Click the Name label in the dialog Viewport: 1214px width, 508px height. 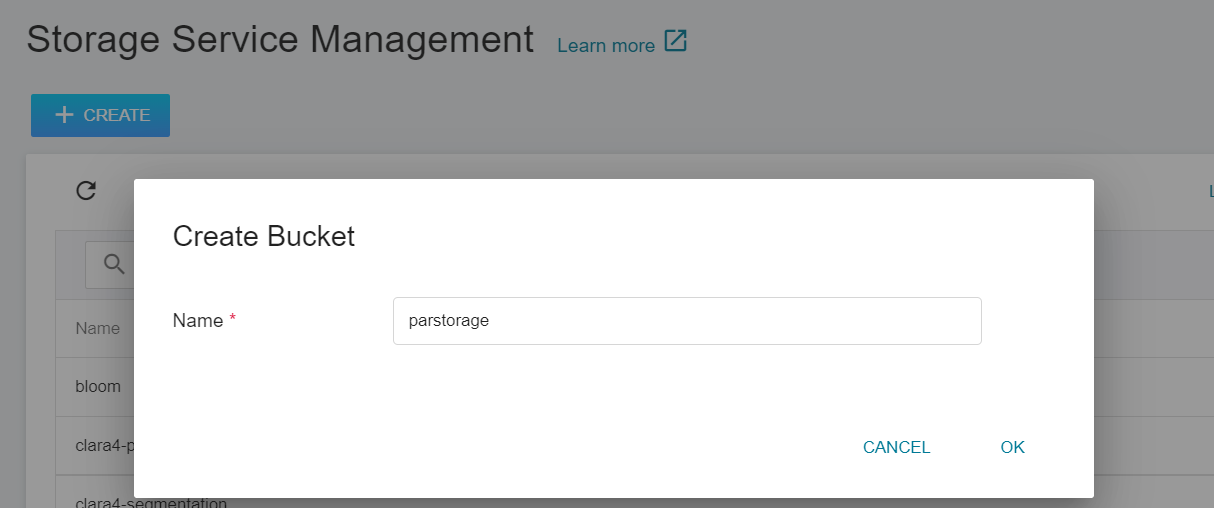pyautogui.click(x=198, y=321)
